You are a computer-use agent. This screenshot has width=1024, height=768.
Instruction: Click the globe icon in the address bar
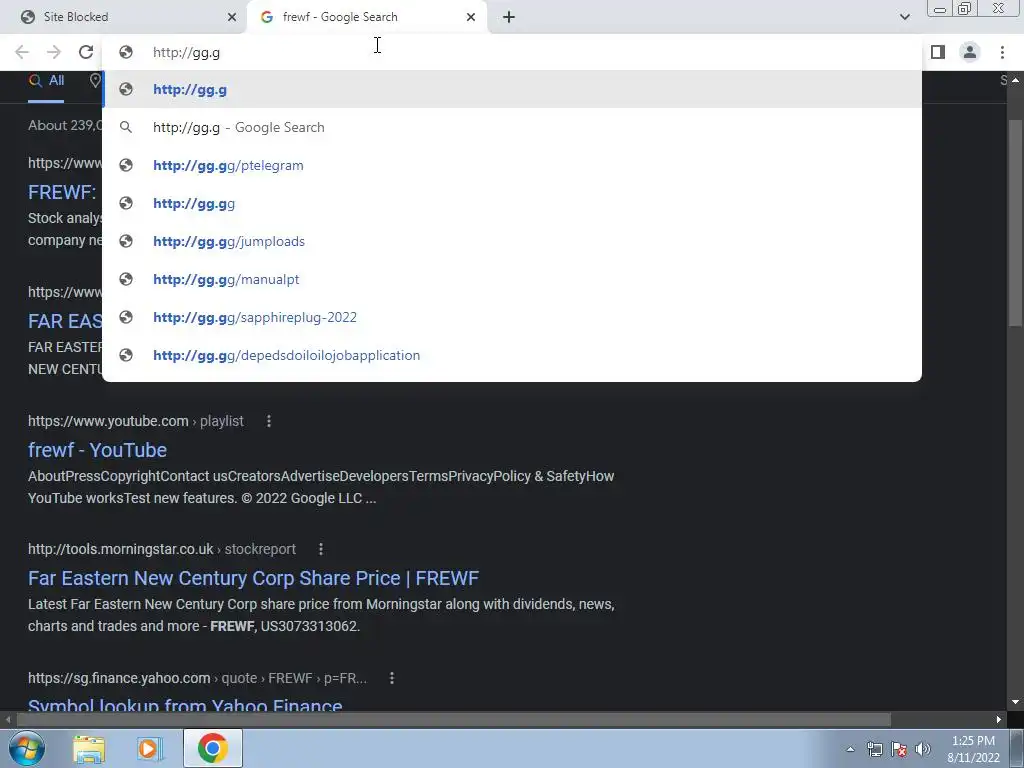click(x=126, y=52)
